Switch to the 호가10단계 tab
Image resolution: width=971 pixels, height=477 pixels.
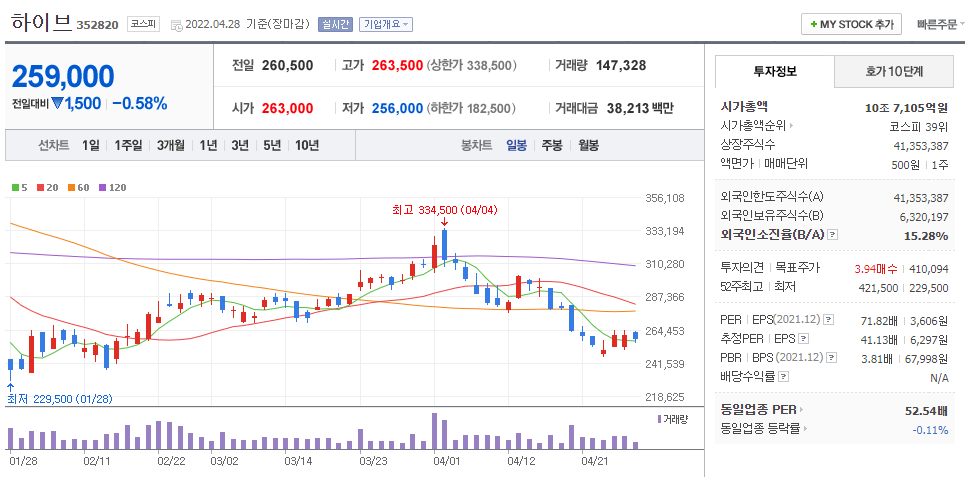coord(894,71)
